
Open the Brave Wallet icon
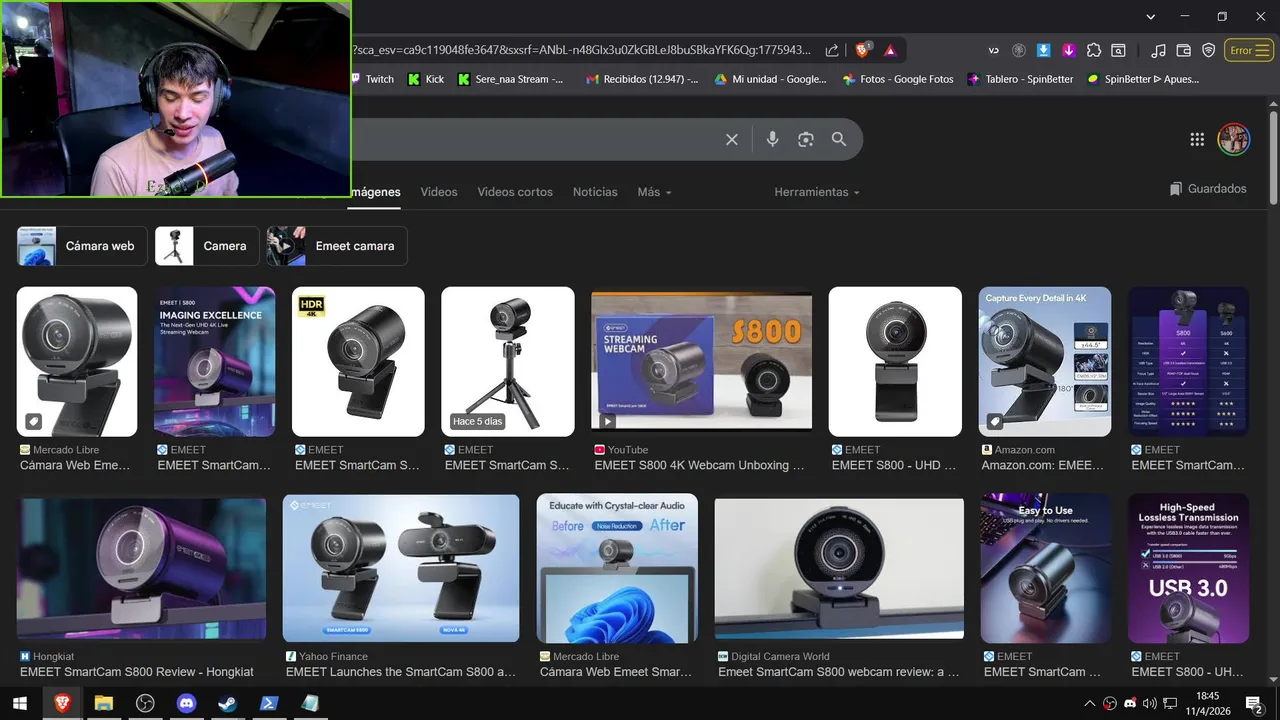click(x=1183, y=50)
